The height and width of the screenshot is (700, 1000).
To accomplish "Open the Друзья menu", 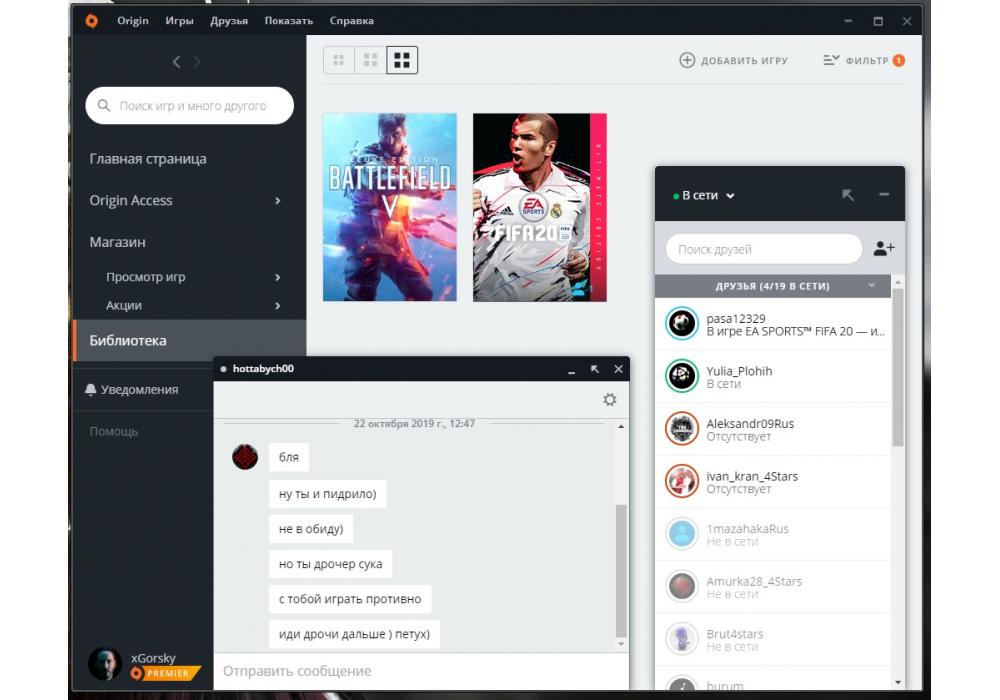I will [229, 21].
